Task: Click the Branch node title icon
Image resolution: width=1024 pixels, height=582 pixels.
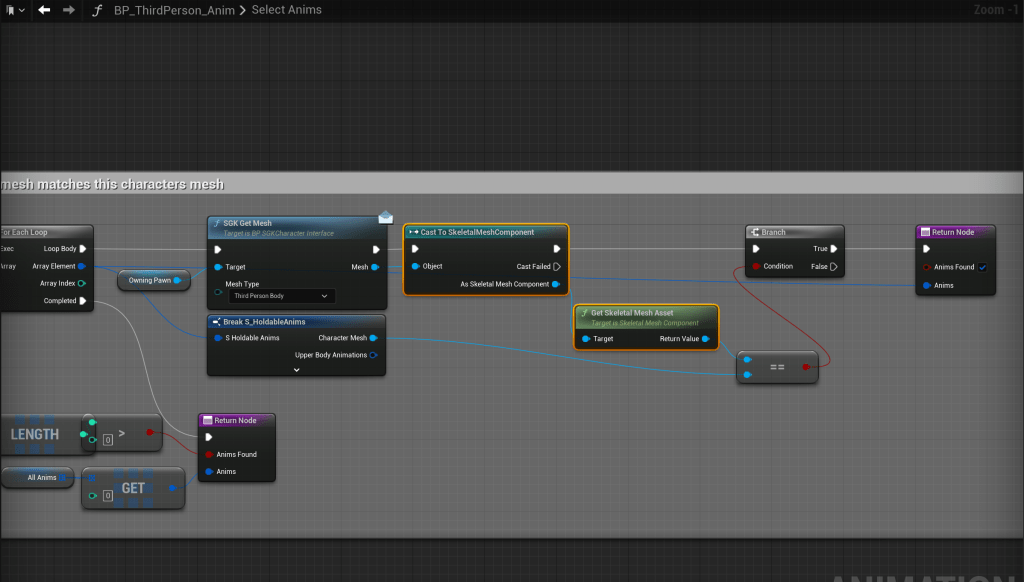Action: point(754,232)
